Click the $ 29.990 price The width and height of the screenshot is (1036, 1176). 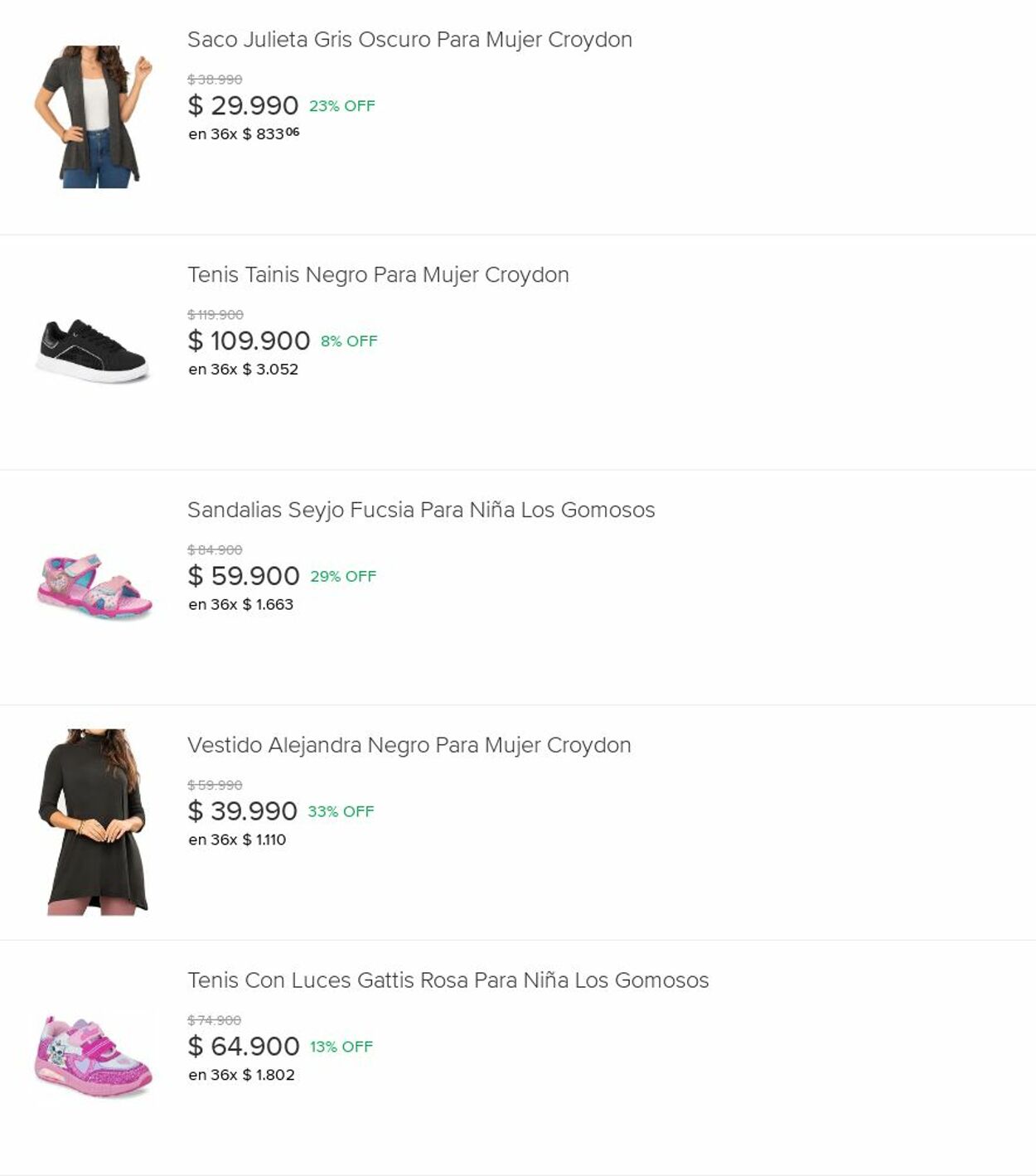[243, 106]
